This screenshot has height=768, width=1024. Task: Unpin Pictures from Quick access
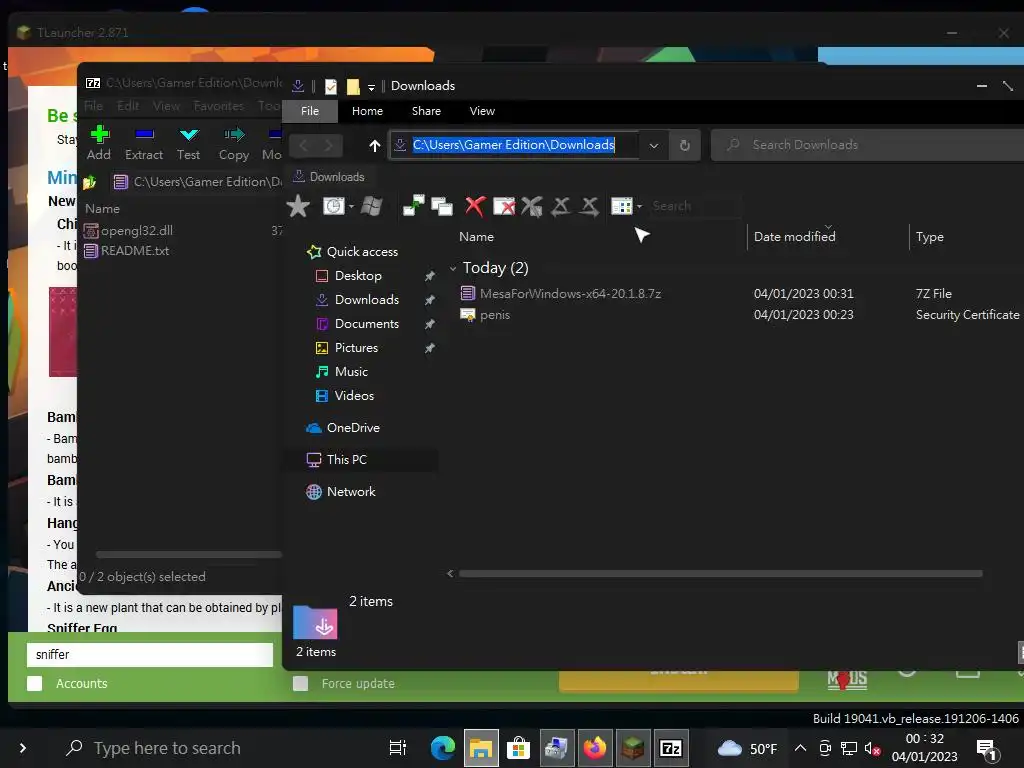[x=430, y=348]
